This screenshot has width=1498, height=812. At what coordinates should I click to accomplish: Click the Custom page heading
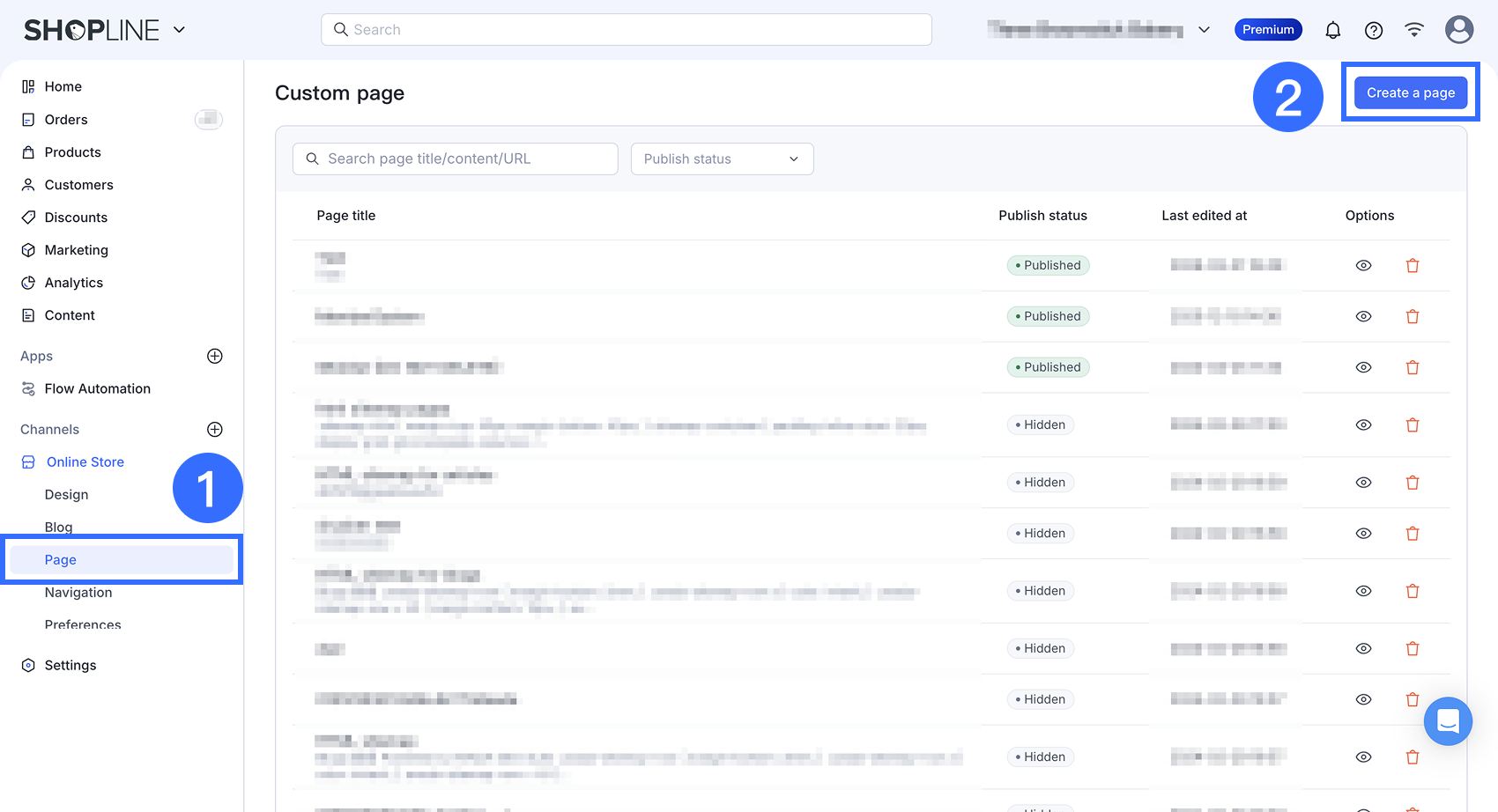[339, 93]
